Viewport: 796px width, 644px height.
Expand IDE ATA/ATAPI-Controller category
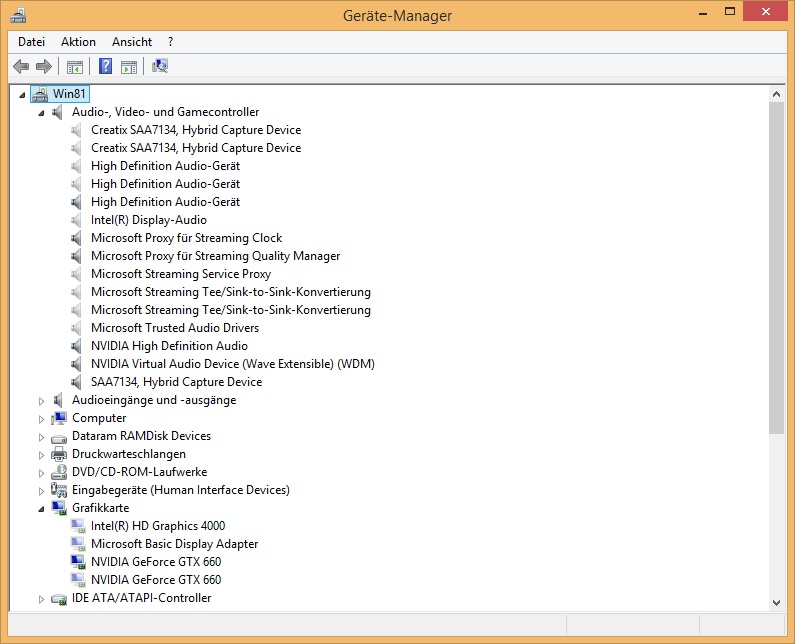tap(41, 599)
